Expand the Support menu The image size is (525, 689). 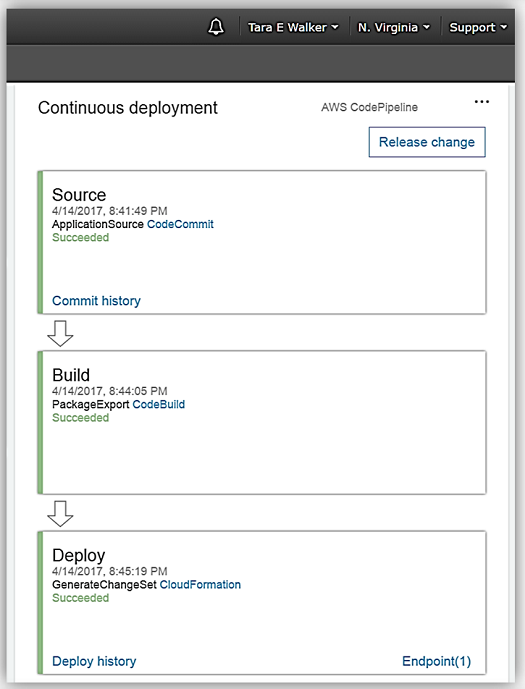tap(478, 27)
